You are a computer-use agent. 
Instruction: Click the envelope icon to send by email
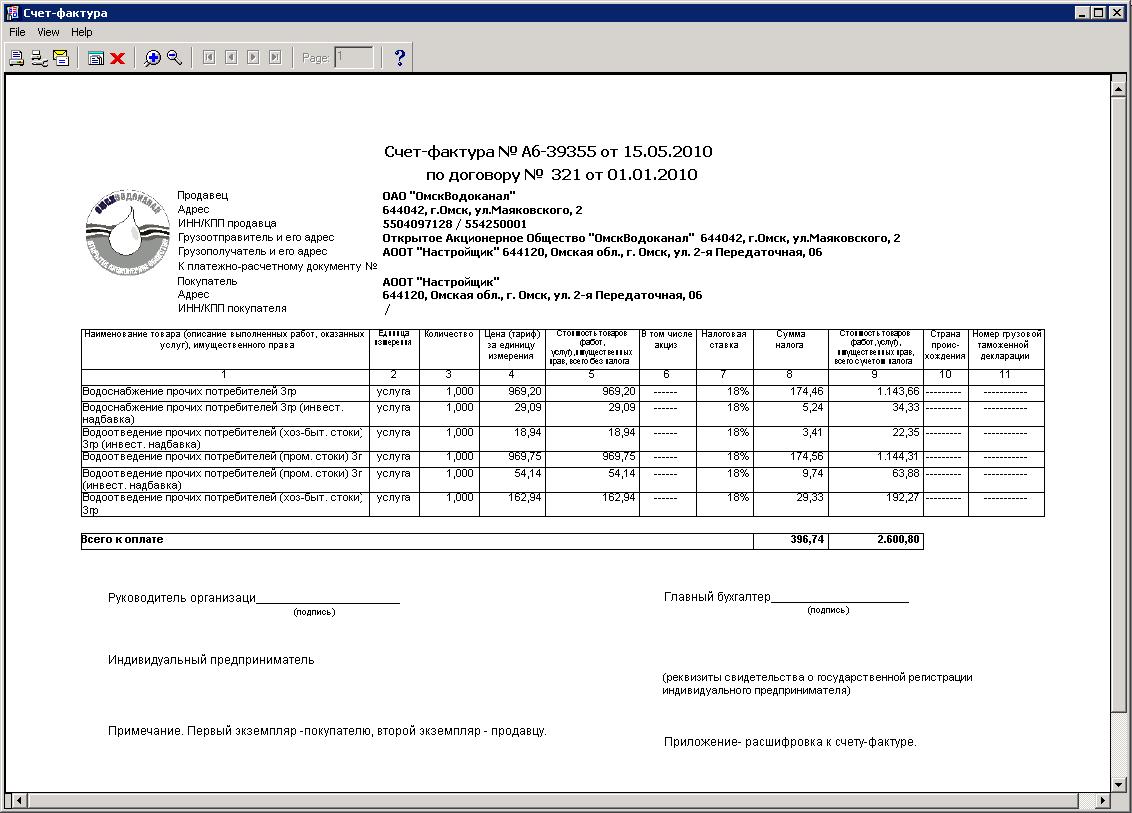click(61, 58)
